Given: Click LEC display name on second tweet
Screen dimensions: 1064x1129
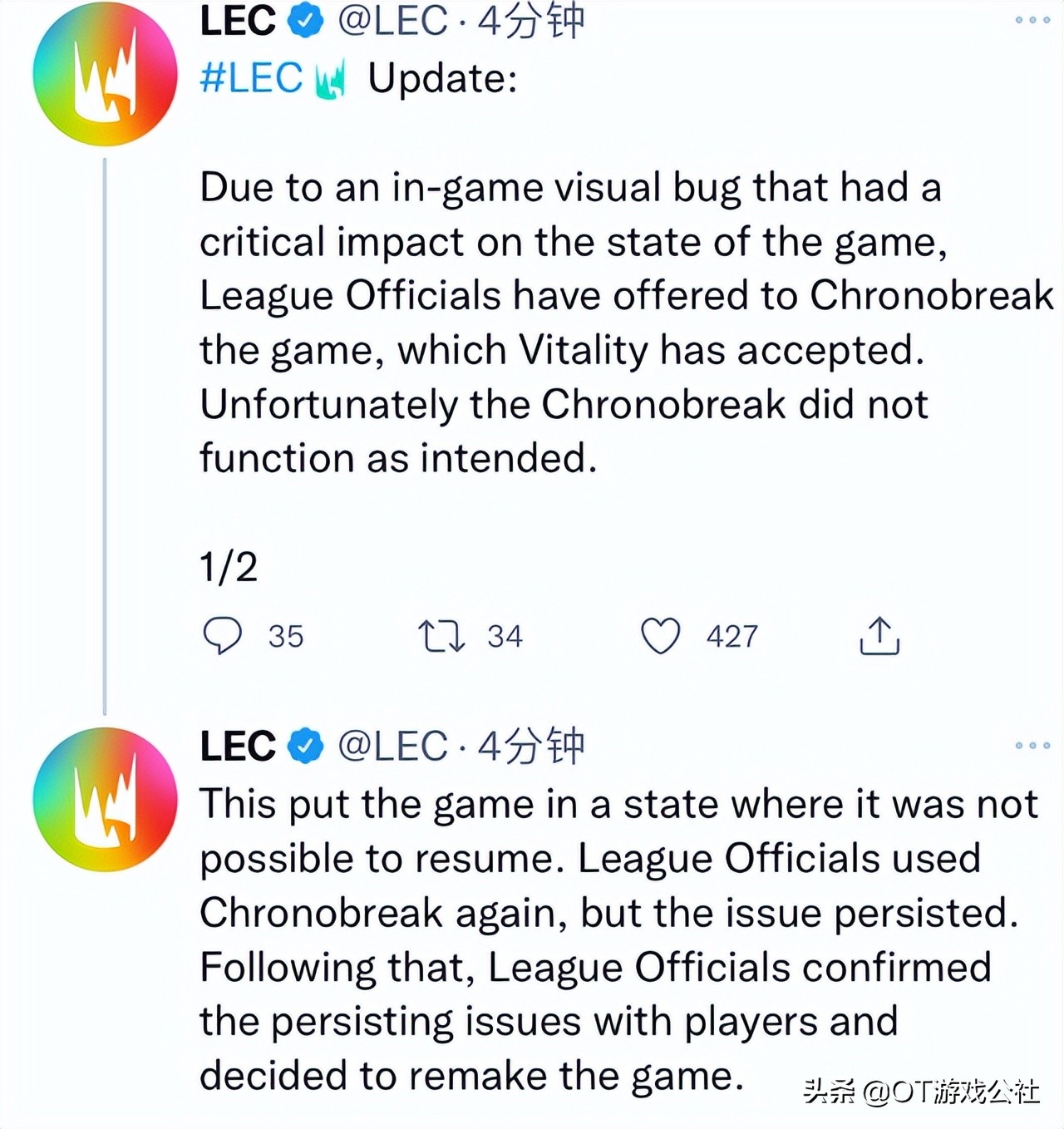Looking at the screenshot, I should 238,746.
